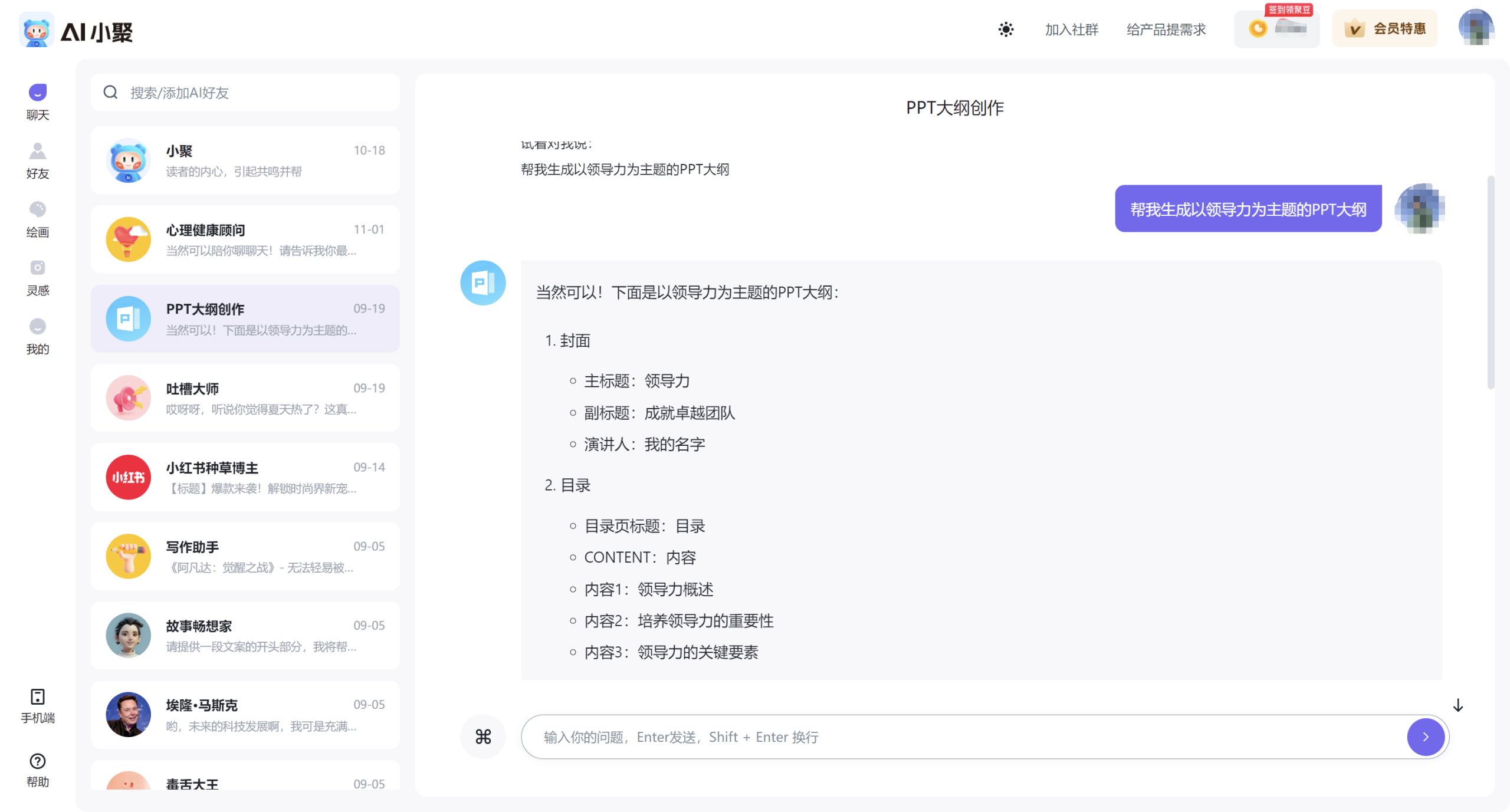Open 手机端 mobile version icon
Viewport: 1510px width, 812px height.
[37, 705]
